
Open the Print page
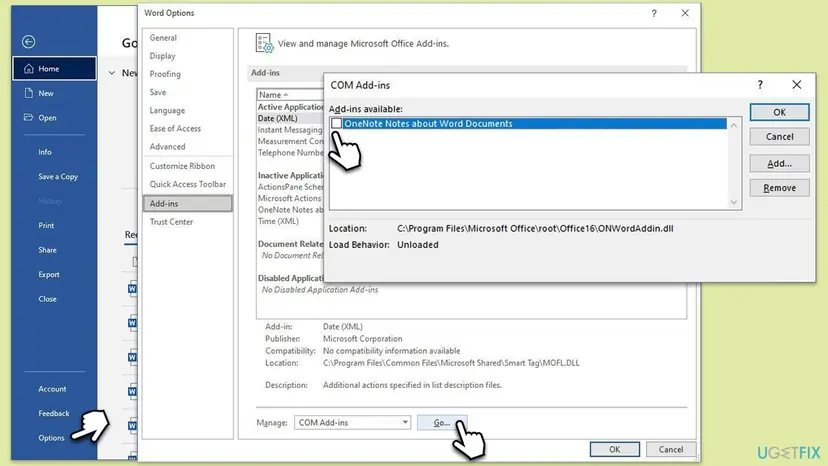pos(46,225)
